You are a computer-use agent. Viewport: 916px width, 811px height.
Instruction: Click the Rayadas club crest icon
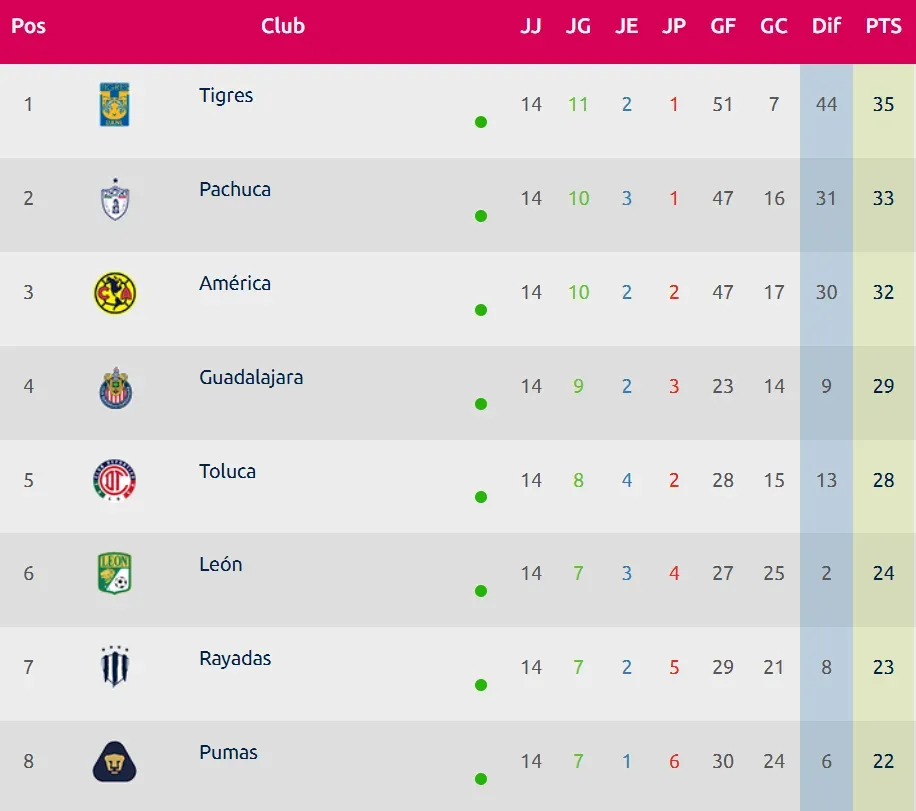tap(115, 667)
